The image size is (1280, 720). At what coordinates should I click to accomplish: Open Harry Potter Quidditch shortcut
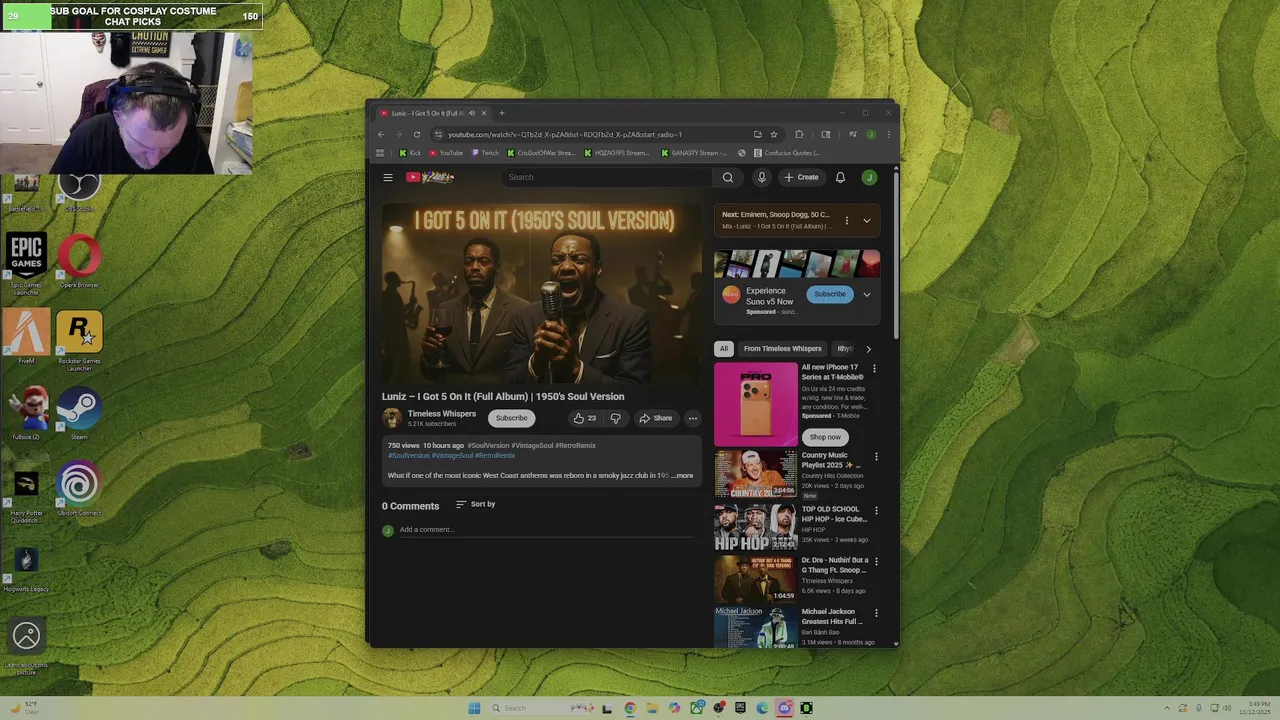26,494
